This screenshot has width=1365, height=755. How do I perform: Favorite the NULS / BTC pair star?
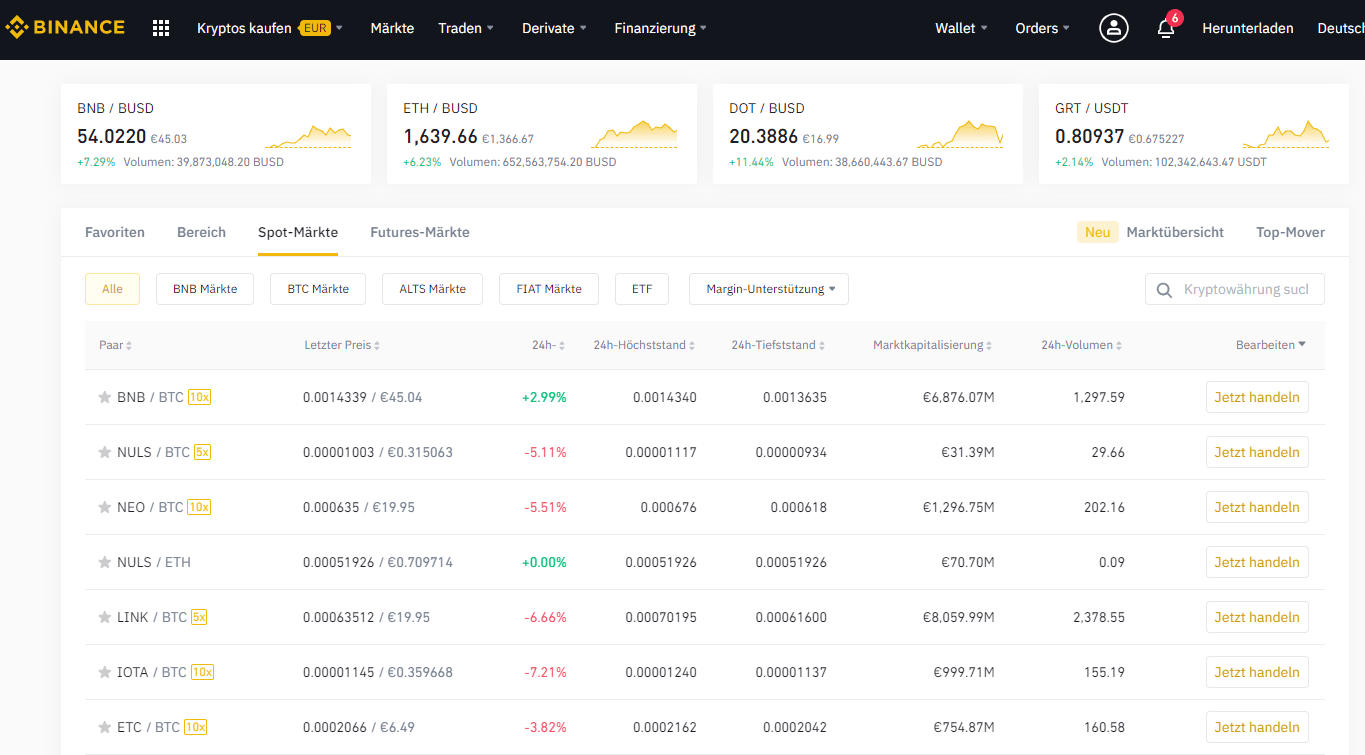104,452
